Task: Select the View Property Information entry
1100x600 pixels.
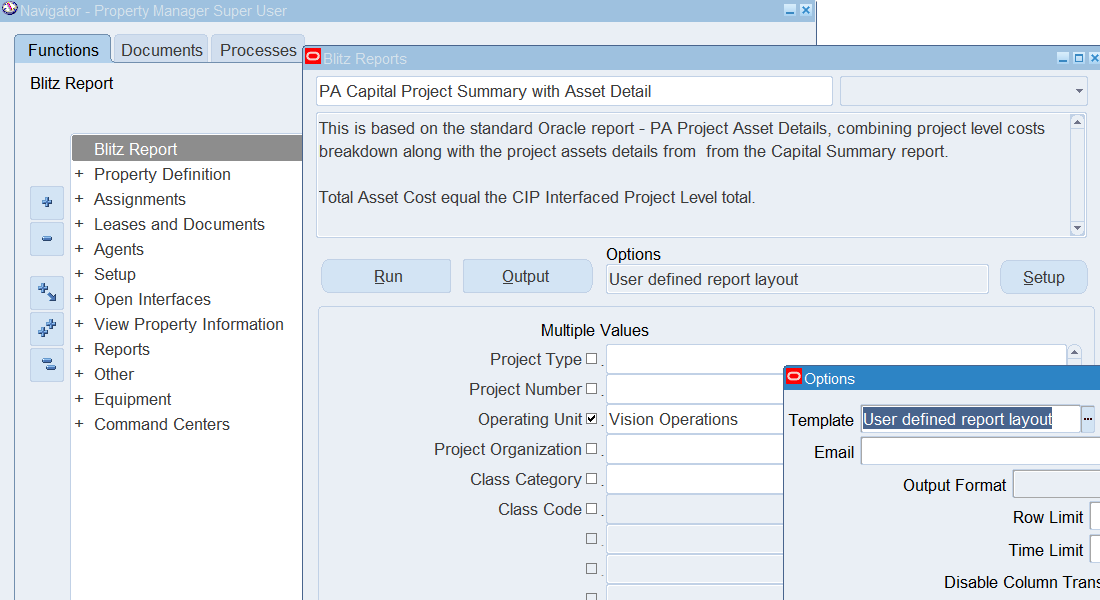Action: 189,324
